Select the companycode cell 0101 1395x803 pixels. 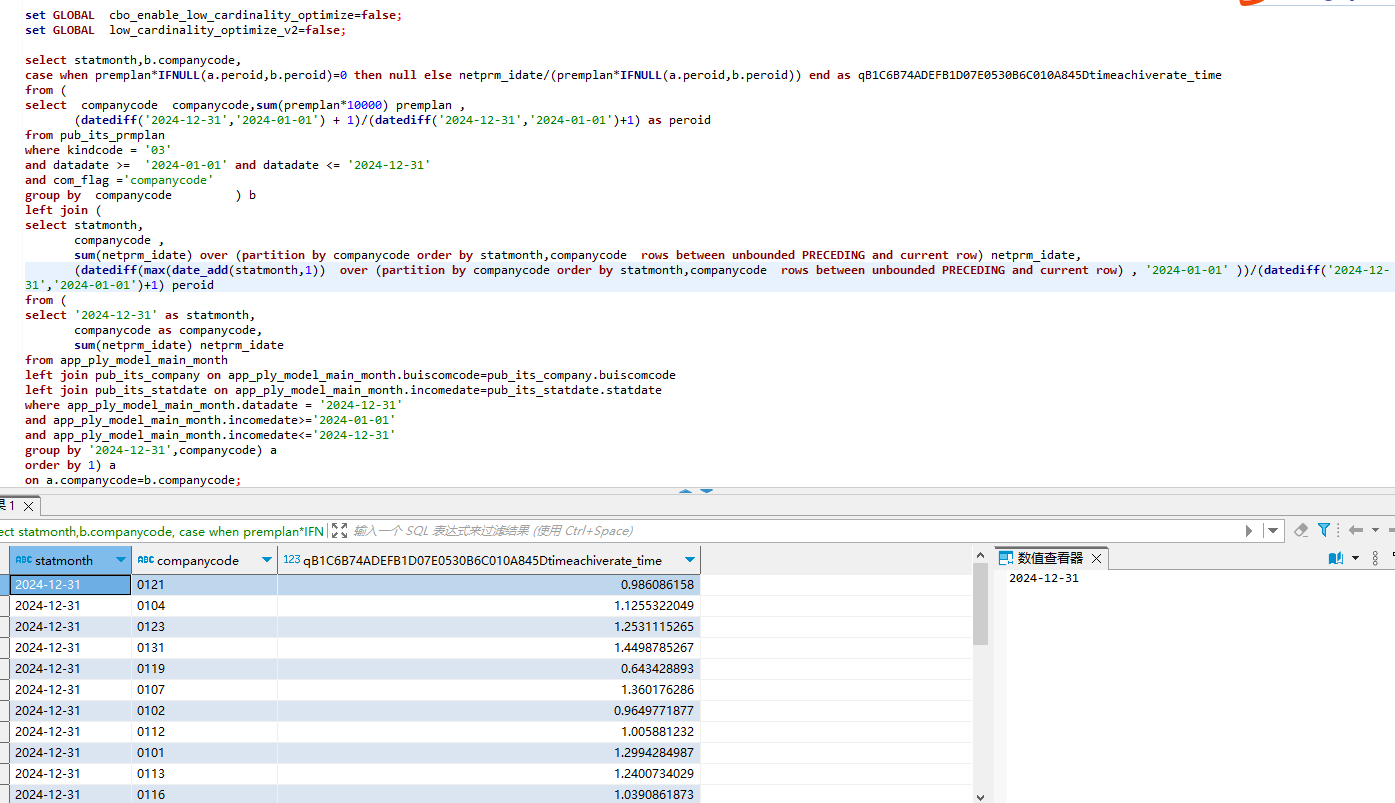[x=204, y=753]
